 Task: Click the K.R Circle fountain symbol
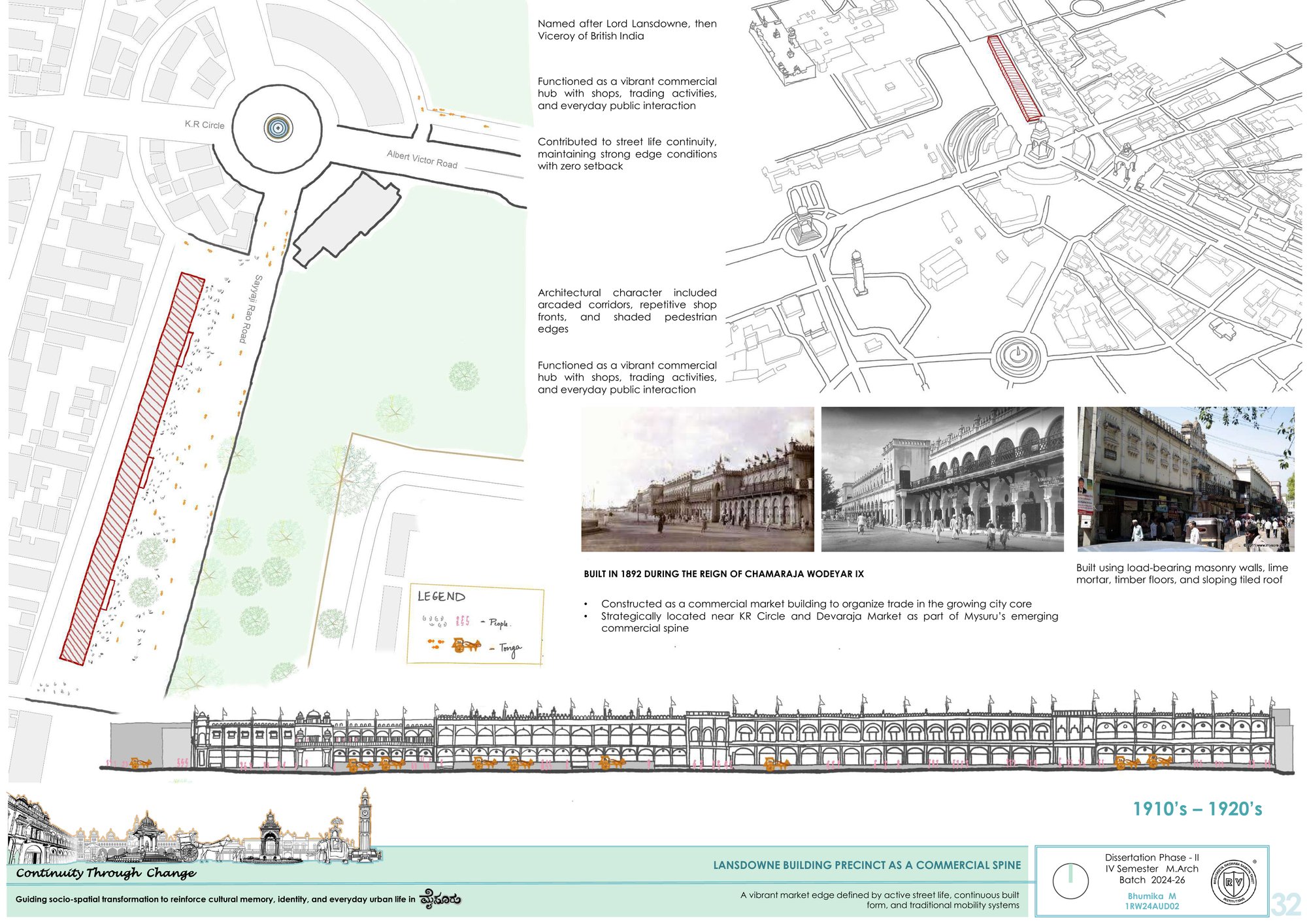click(x=278, y=127)
